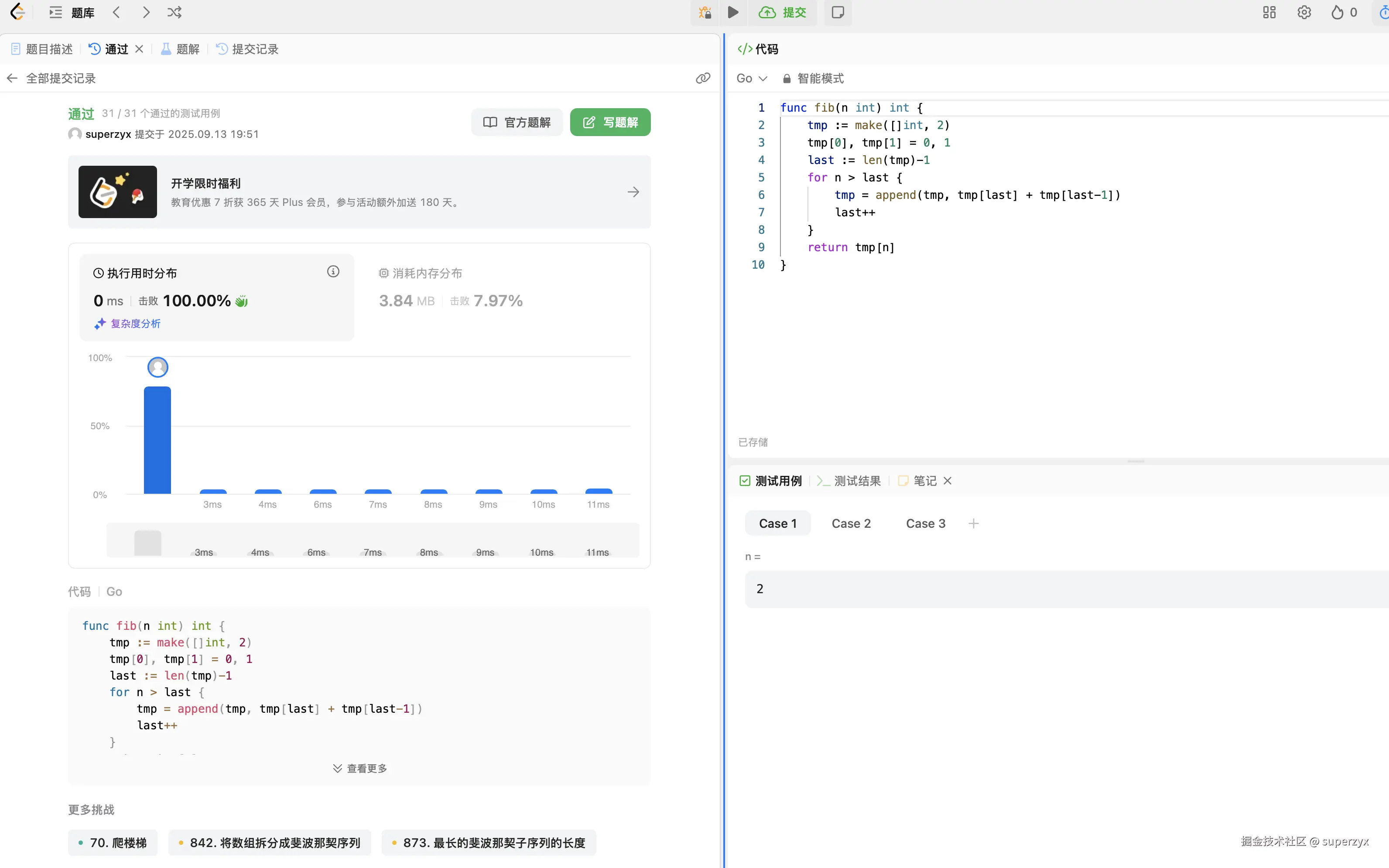This screenshot has height=868, width=1389.
Task: Copy the submission link icon
Action: point(702,78)
